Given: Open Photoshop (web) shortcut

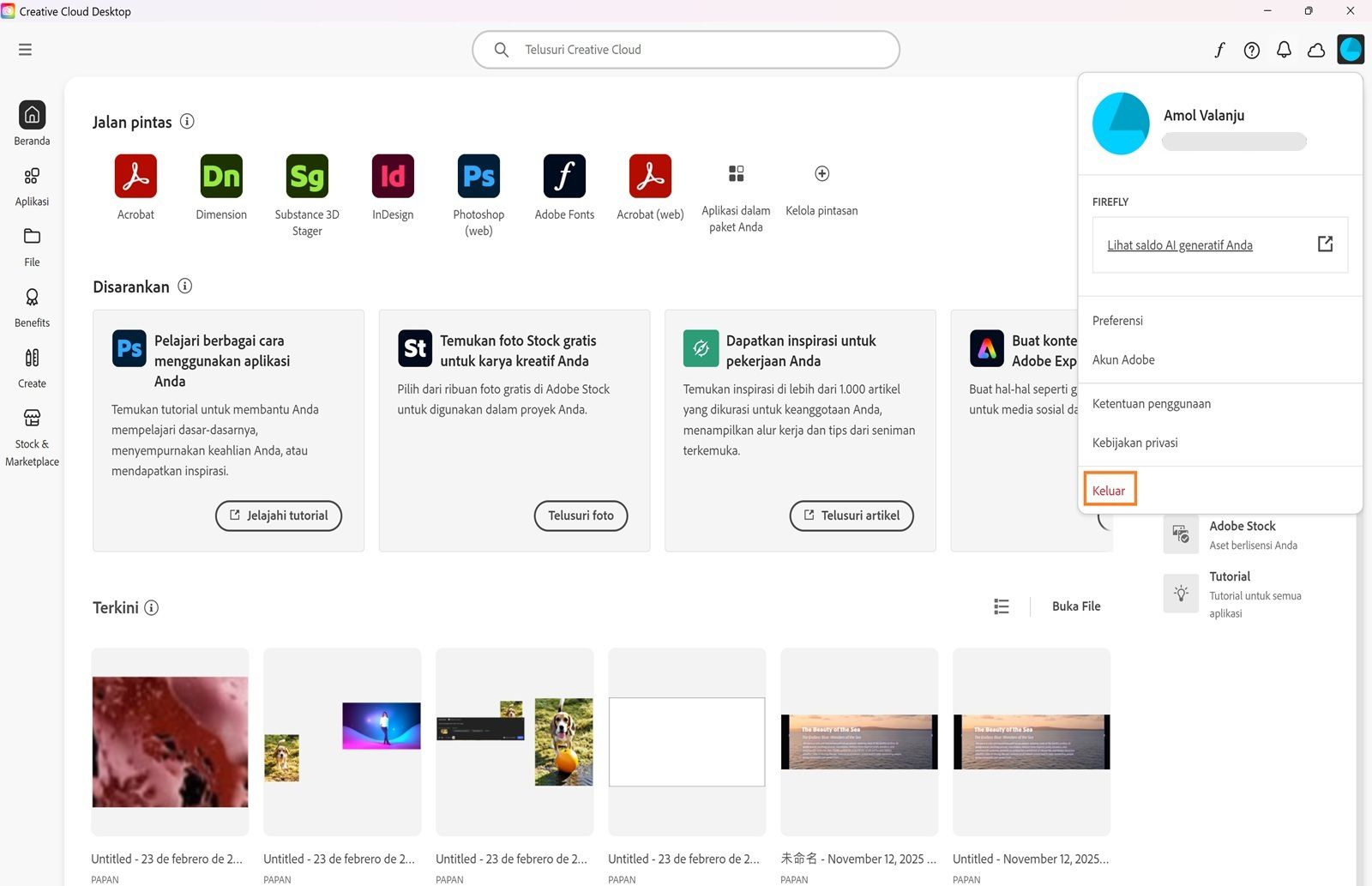Looking at the screenshot, I should point(478,176).
